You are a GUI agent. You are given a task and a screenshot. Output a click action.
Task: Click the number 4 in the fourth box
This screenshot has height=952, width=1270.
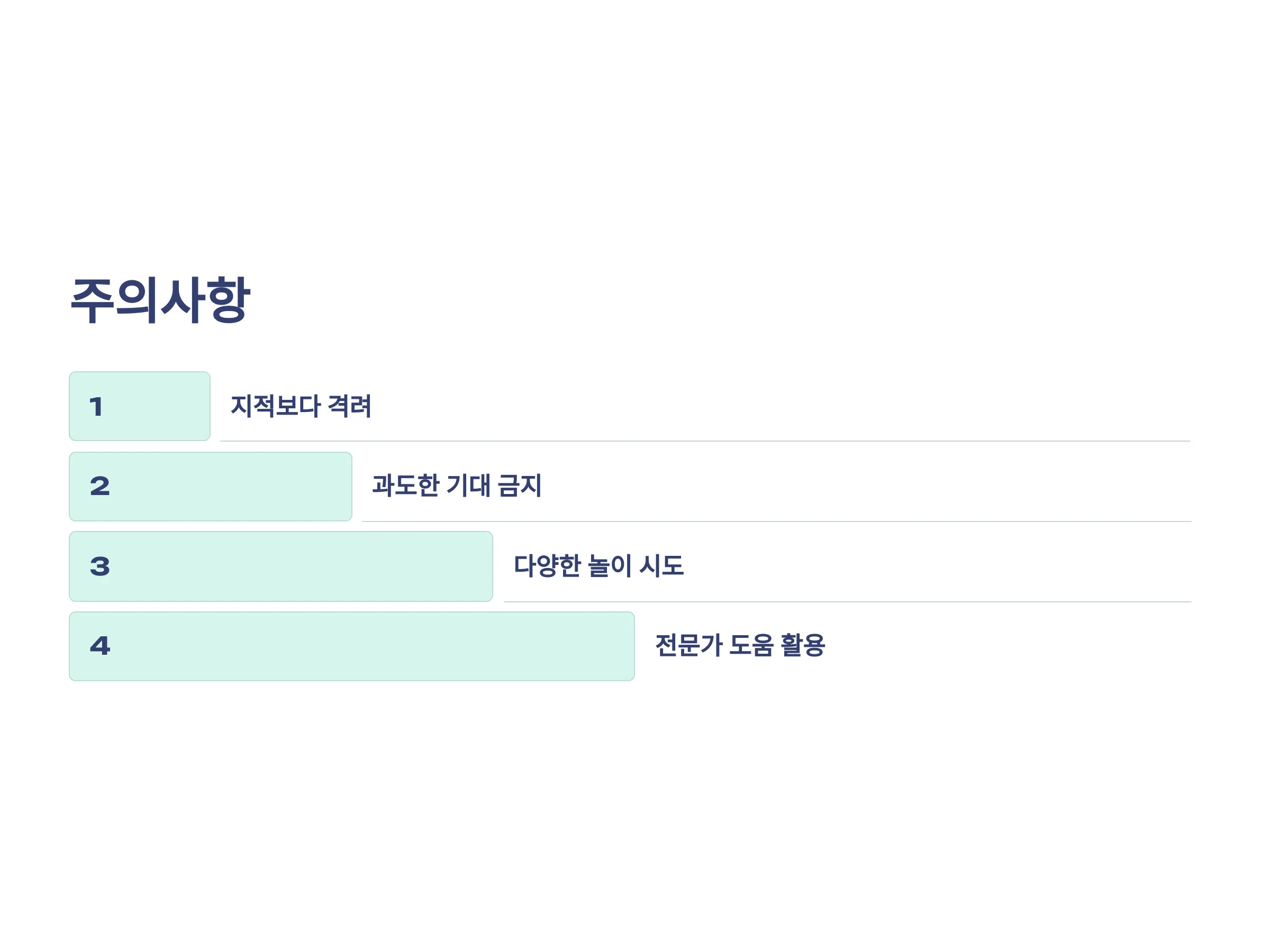coord(100,646)
